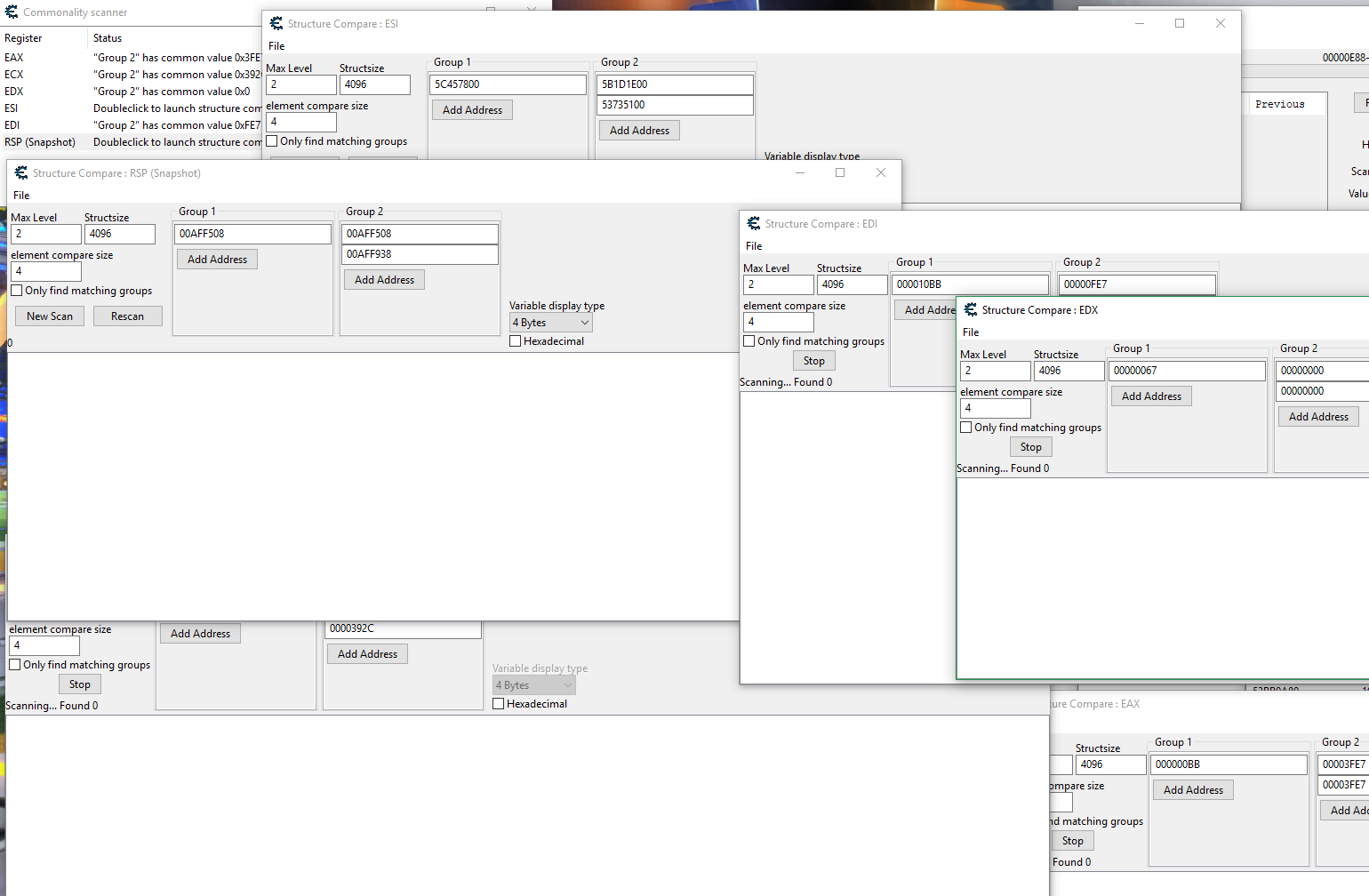Click the Structure Compare RSP (Snapshot) window icon
Viewport: 1369px width, 896px height.
click(21, 173)
